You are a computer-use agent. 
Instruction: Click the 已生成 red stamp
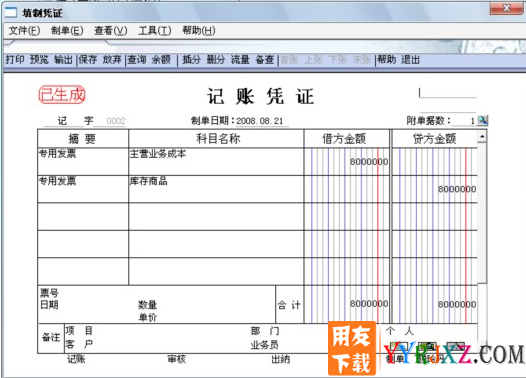62,95
